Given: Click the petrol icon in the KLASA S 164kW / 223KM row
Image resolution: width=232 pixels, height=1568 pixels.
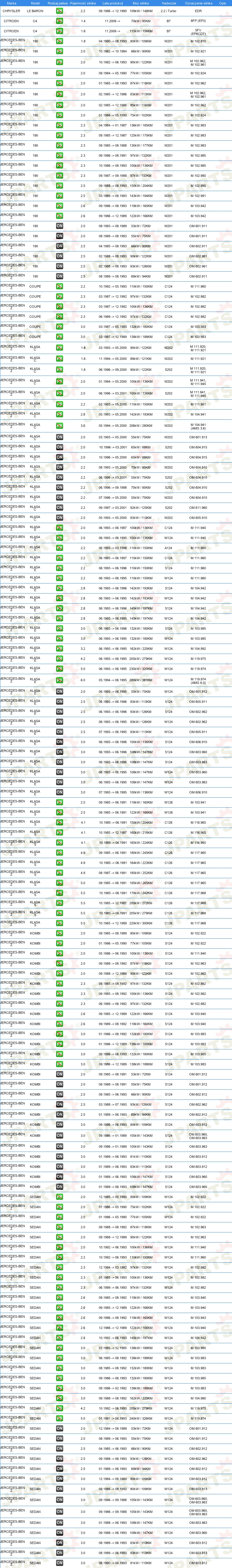Looking at the screenshot, I should click(59, 863).
